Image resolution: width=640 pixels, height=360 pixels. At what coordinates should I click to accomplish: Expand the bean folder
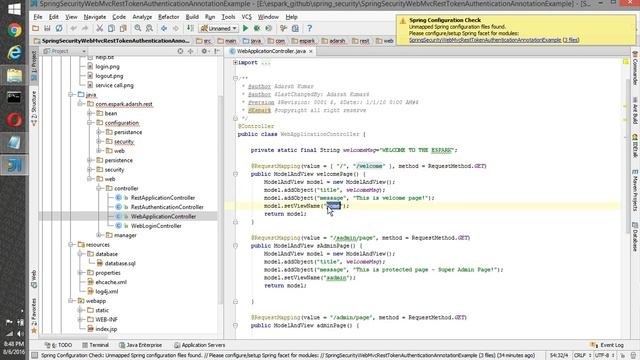pos(89,113)
